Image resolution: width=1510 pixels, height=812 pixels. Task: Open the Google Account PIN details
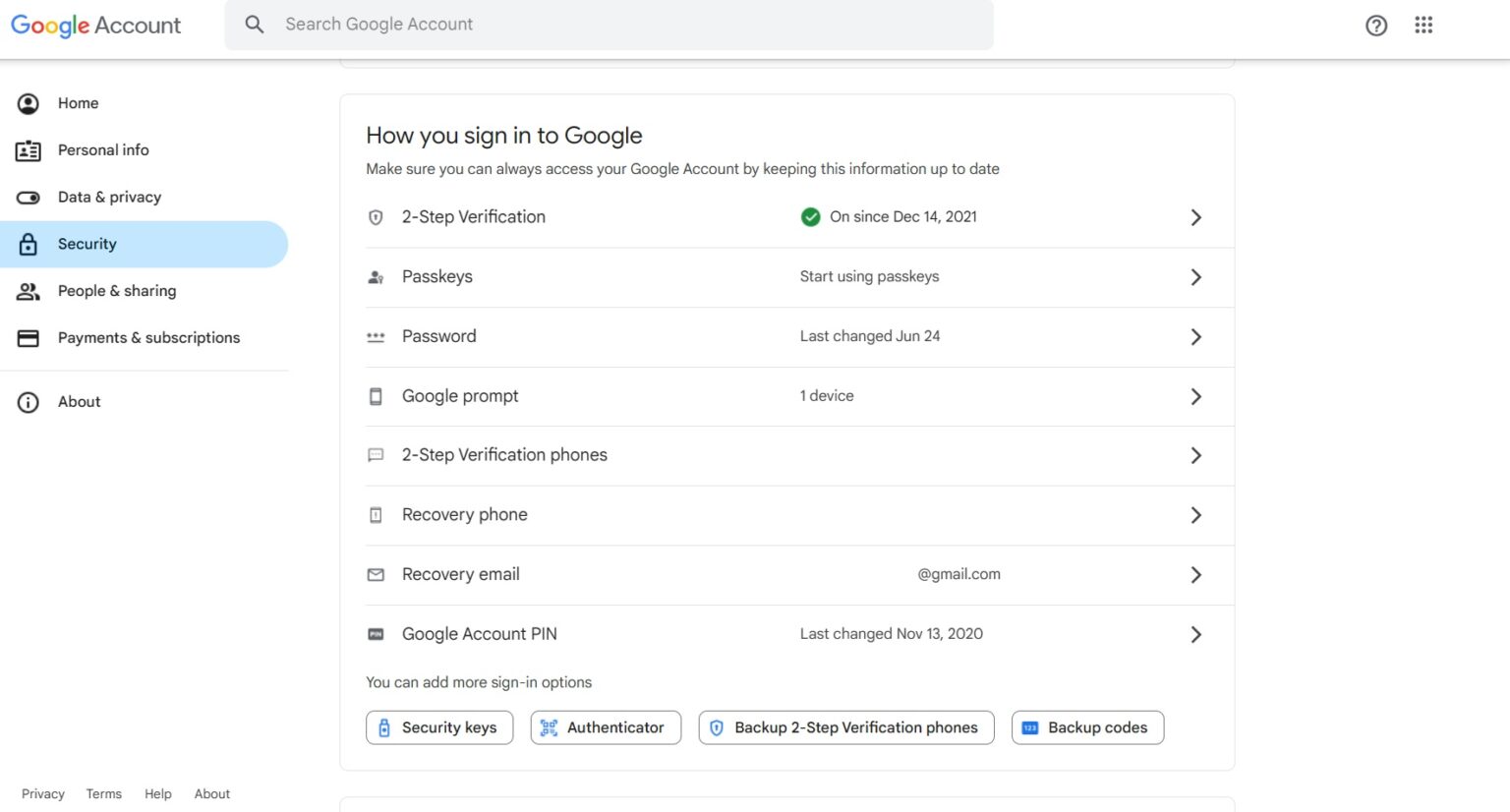click(1196, 634)
